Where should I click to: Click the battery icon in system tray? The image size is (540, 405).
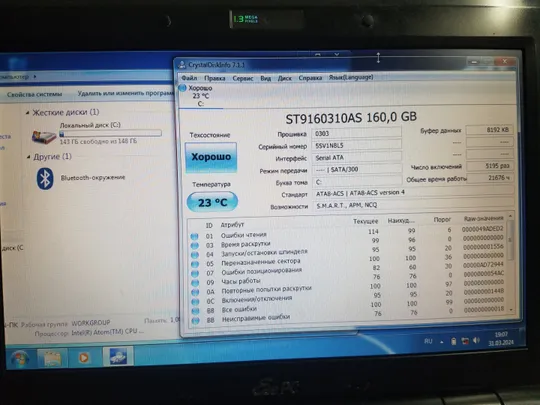[454, 341]
